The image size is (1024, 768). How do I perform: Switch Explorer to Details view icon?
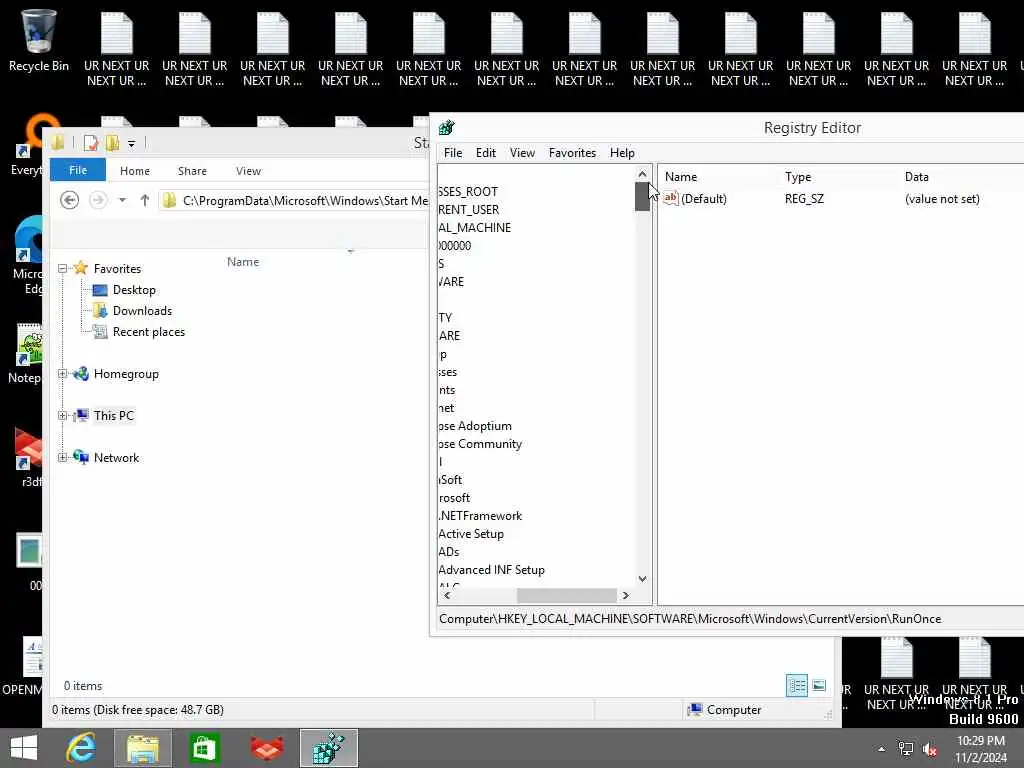[797, 686]
